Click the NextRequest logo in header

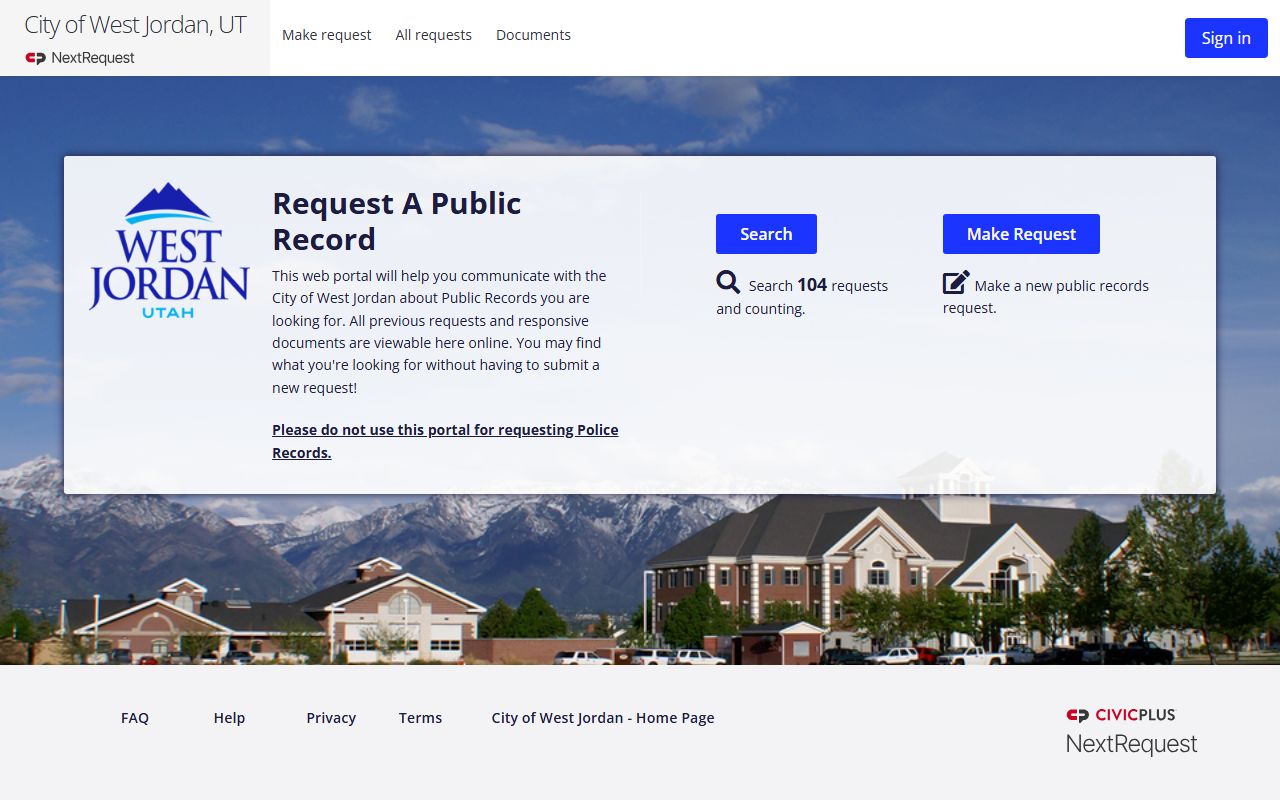(x=80, y=58)
